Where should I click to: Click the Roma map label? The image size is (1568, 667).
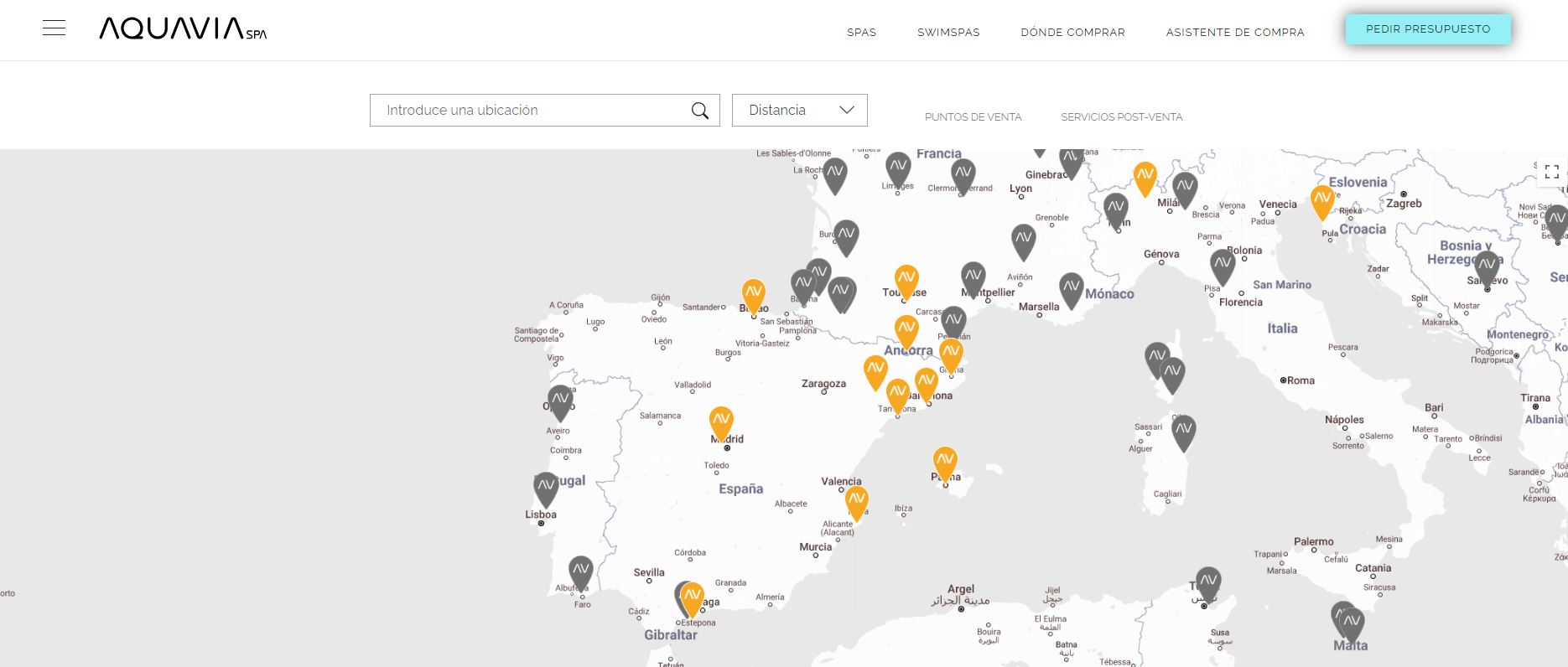(x=1301, y=380)
